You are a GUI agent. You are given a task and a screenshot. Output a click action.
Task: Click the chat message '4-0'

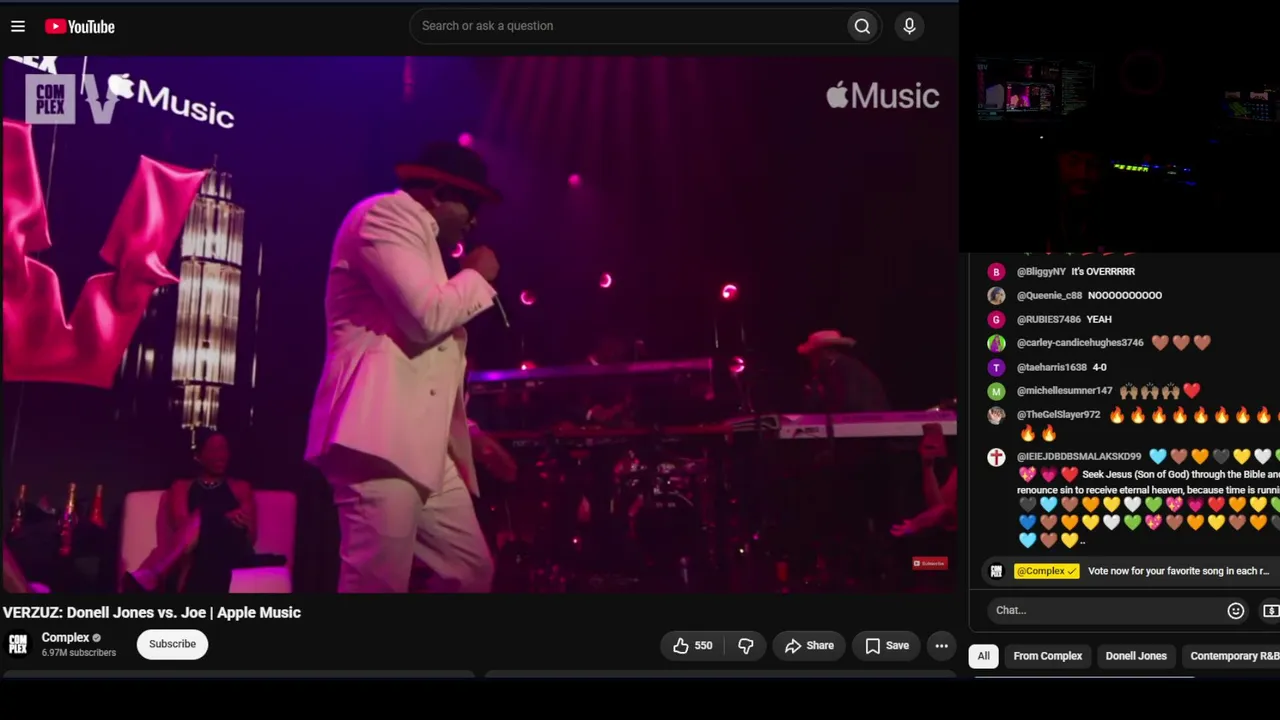click(1100, 367)
